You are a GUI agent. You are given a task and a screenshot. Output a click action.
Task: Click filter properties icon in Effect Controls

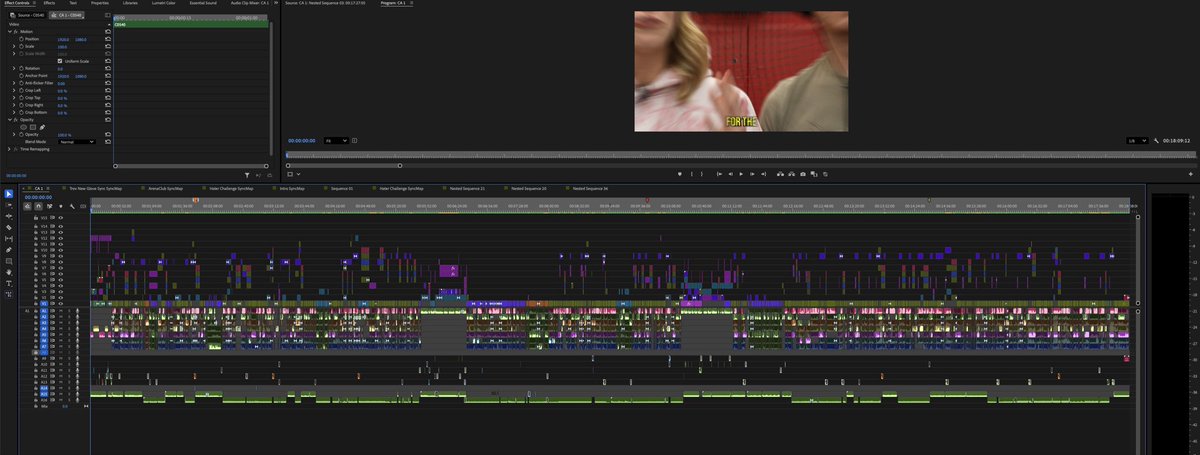248,174
